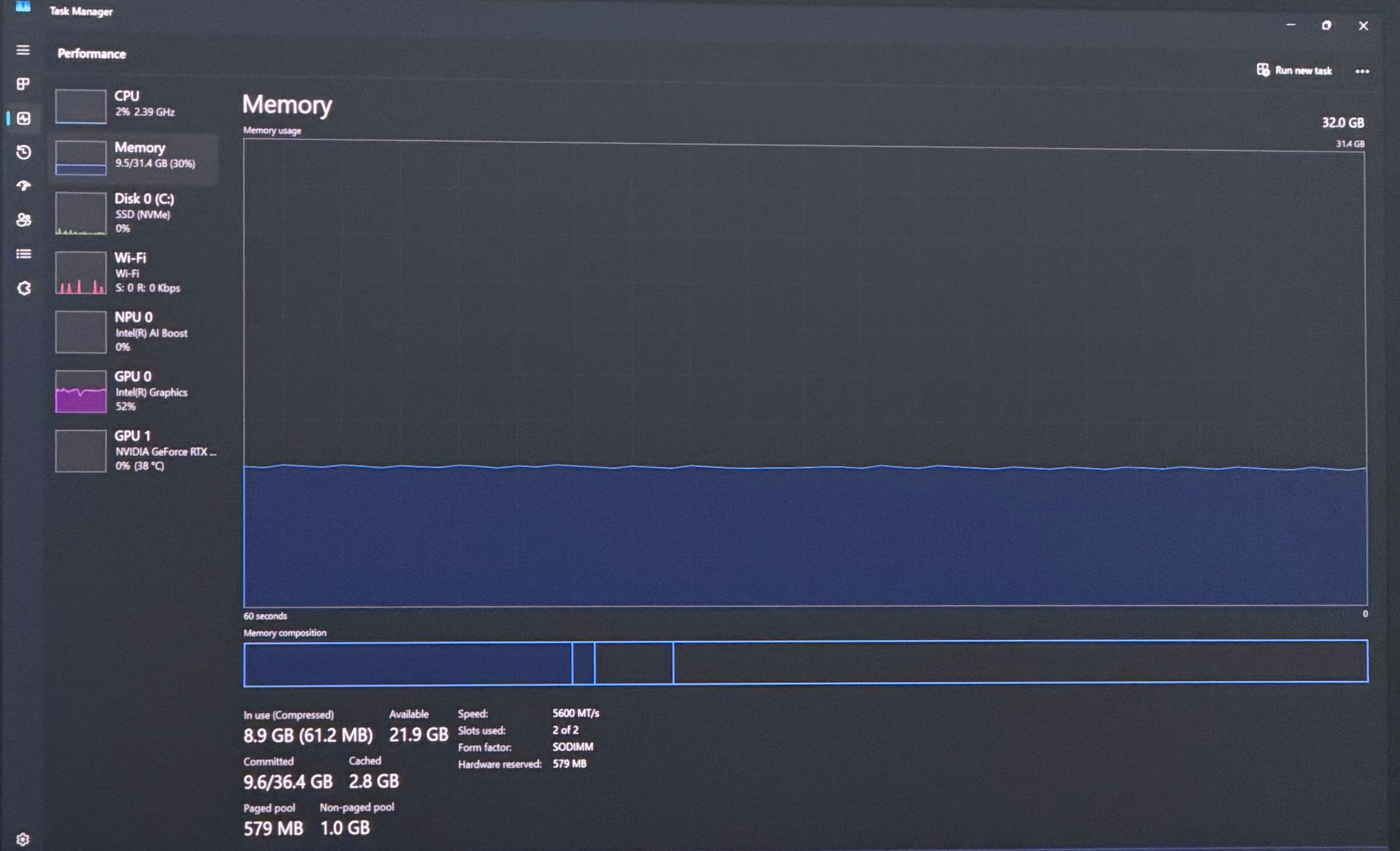Viewport: 1400px width, 851px height.
Task: Click the SODIMM form factor value
Action: 573,747
